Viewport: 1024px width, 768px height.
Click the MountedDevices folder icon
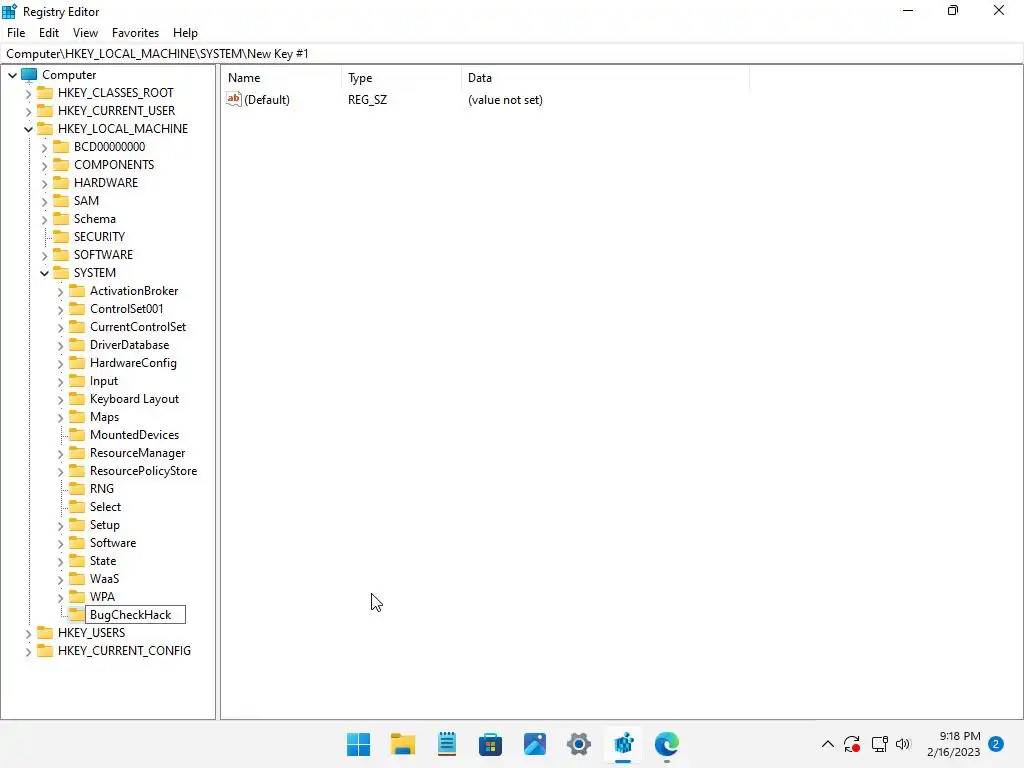(x=77, y=435)
